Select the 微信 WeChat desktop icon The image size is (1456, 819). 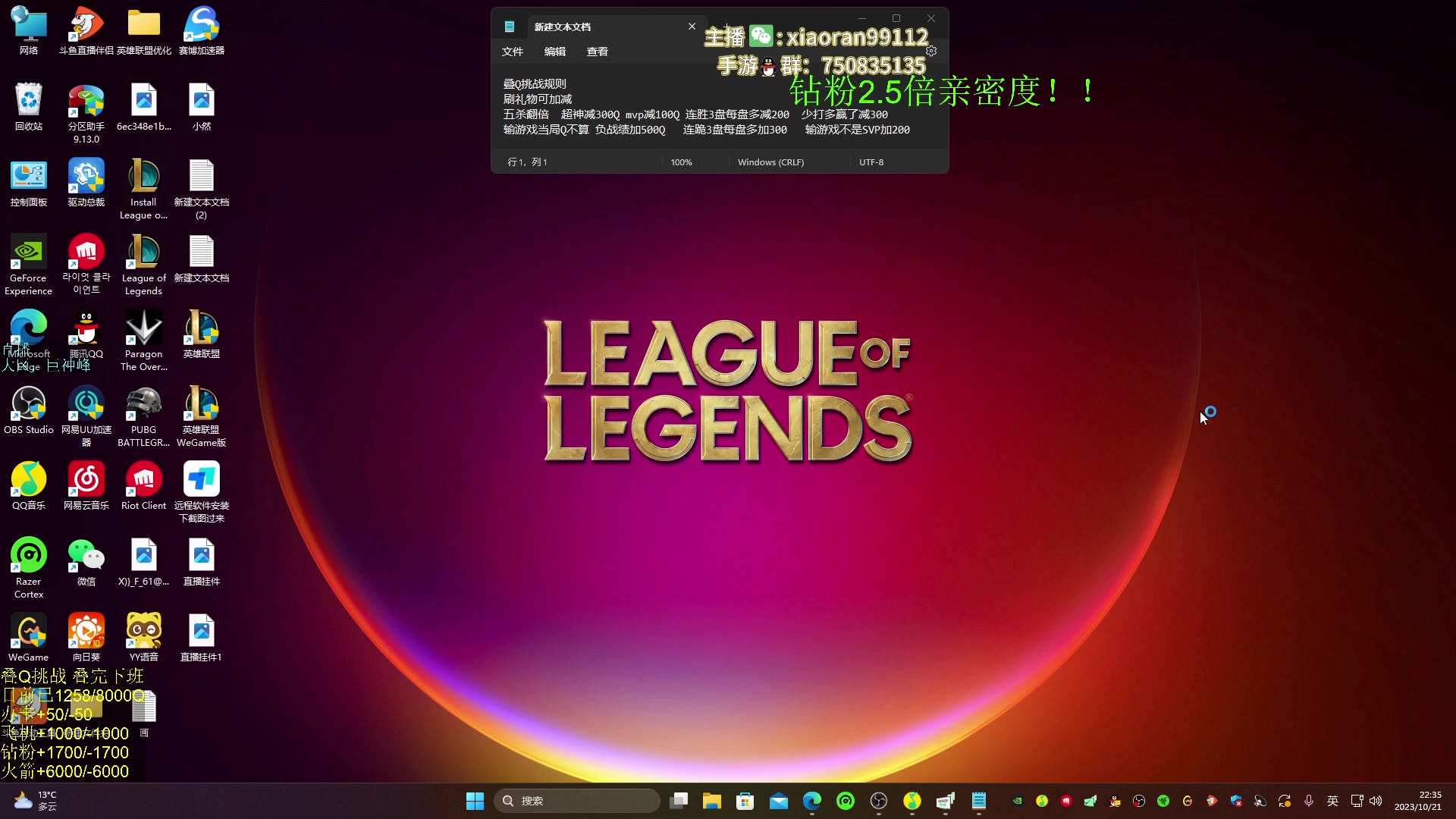pos(86,562)
